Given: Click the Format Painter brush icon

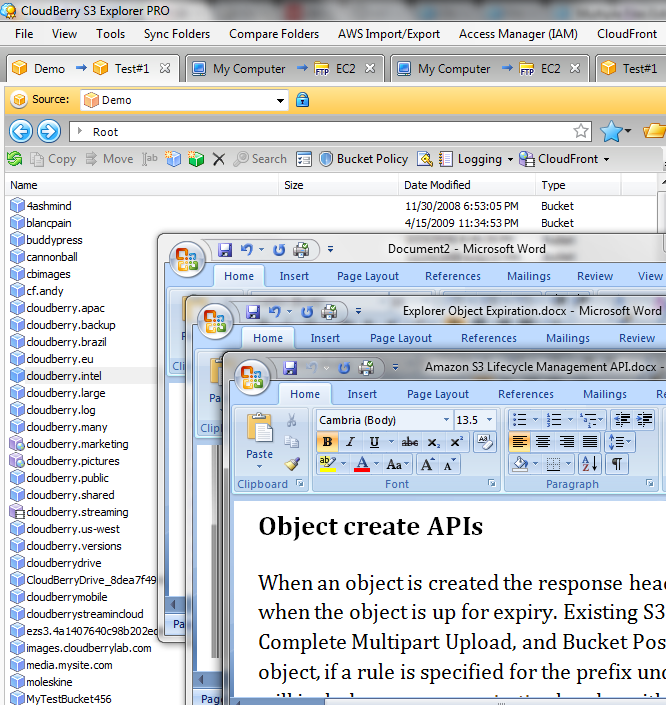Looking at the screenshot, I should pos(292,464).
